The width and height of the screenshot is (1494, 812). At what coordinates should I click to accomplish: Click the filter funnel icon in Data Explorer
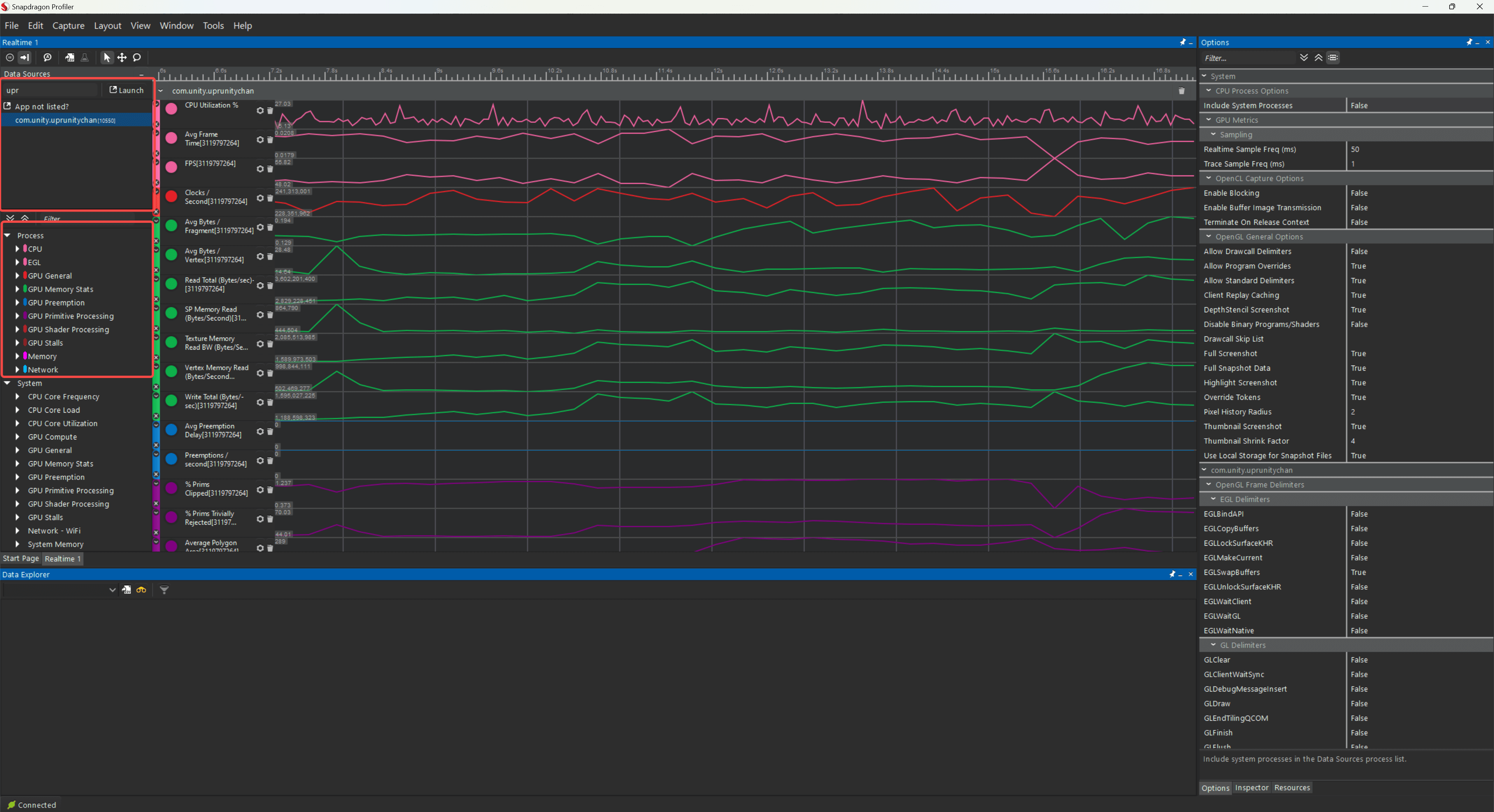pos(164,590)
